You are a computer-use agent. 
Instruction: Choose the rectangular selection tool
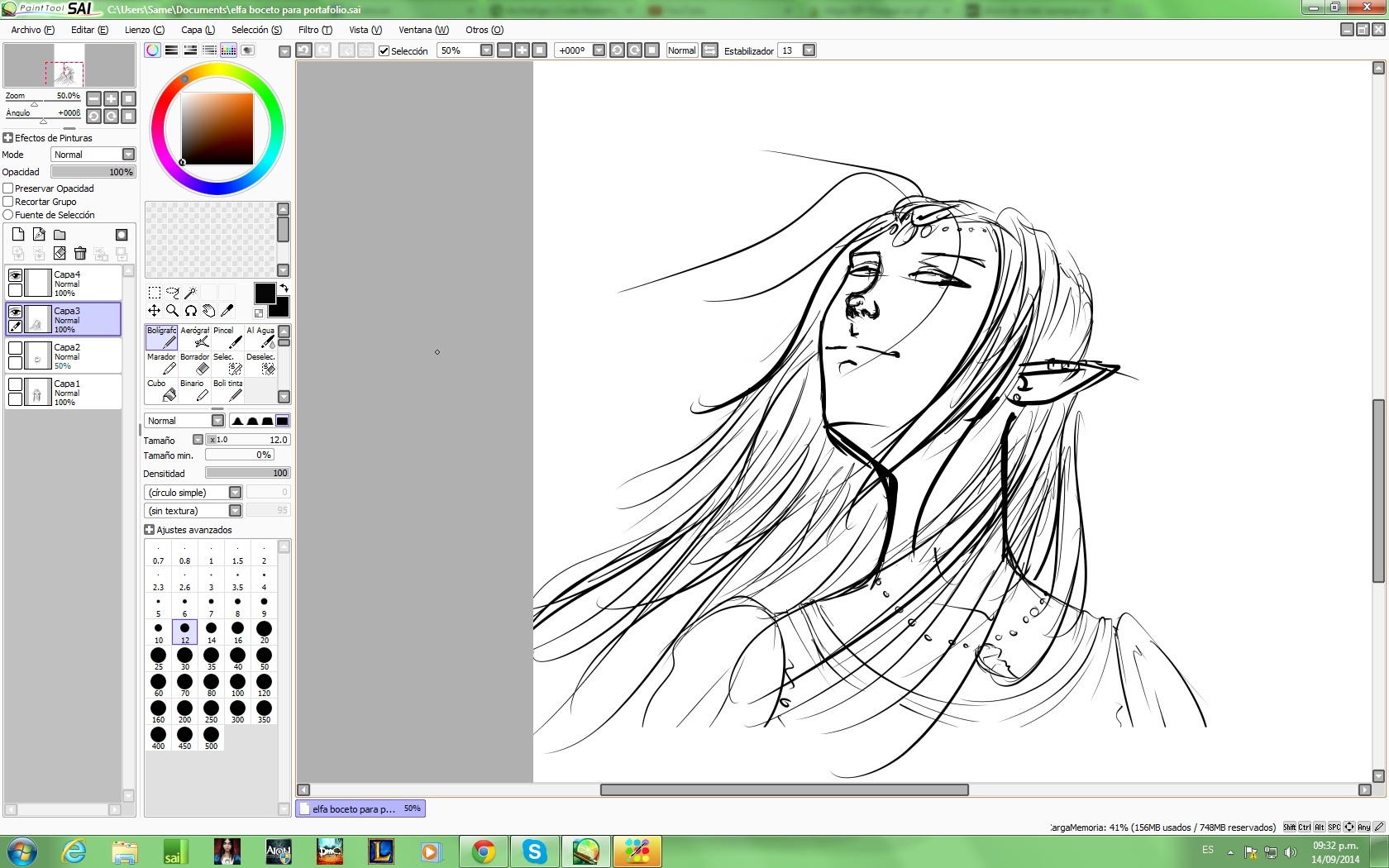[x=155, y=293]
